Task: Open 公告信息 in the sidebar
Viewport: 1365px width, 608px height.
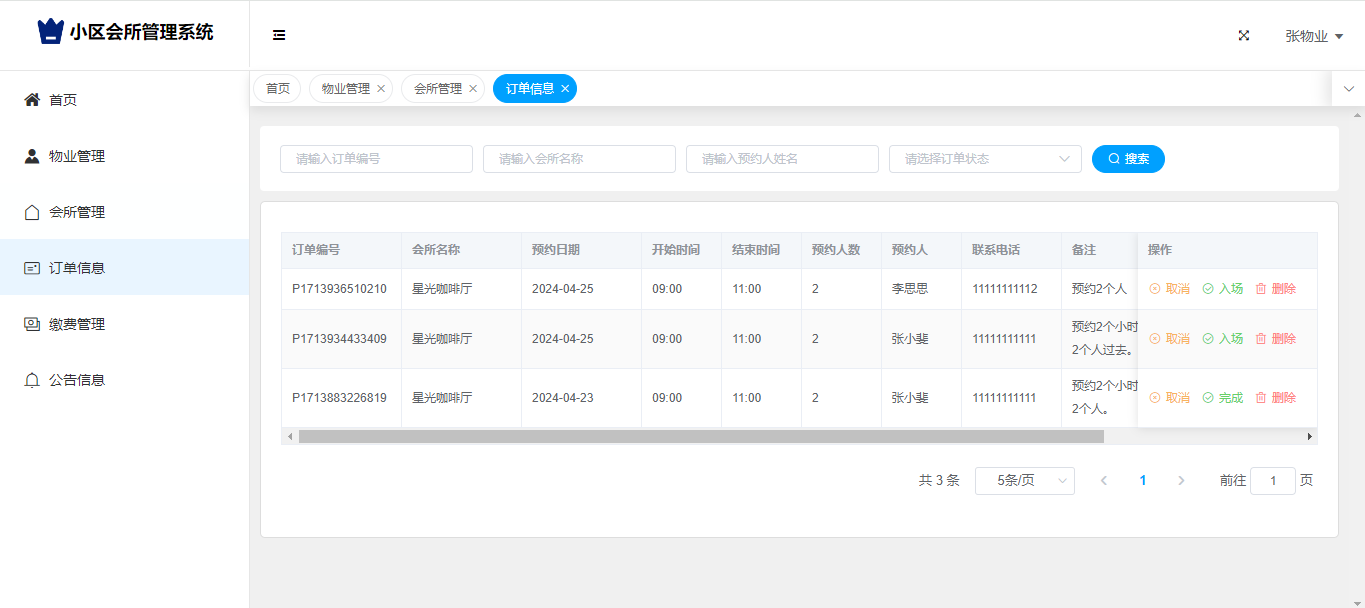Action: coord(77,380)
